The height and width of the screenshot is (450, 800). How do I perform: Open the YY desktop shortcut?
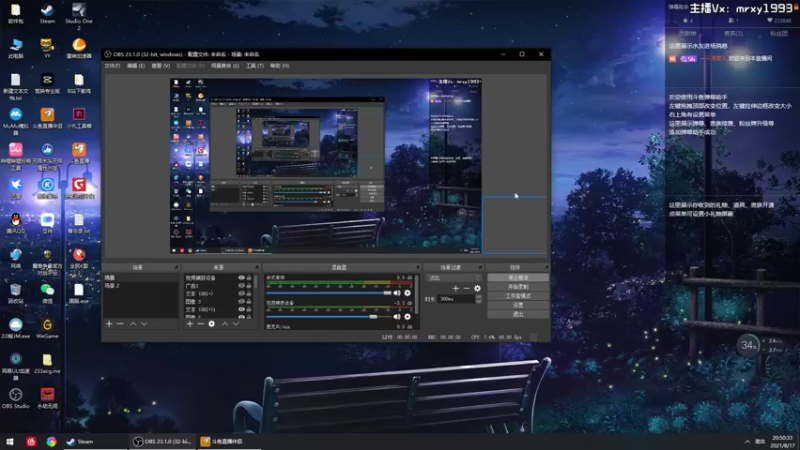(47, 48)
